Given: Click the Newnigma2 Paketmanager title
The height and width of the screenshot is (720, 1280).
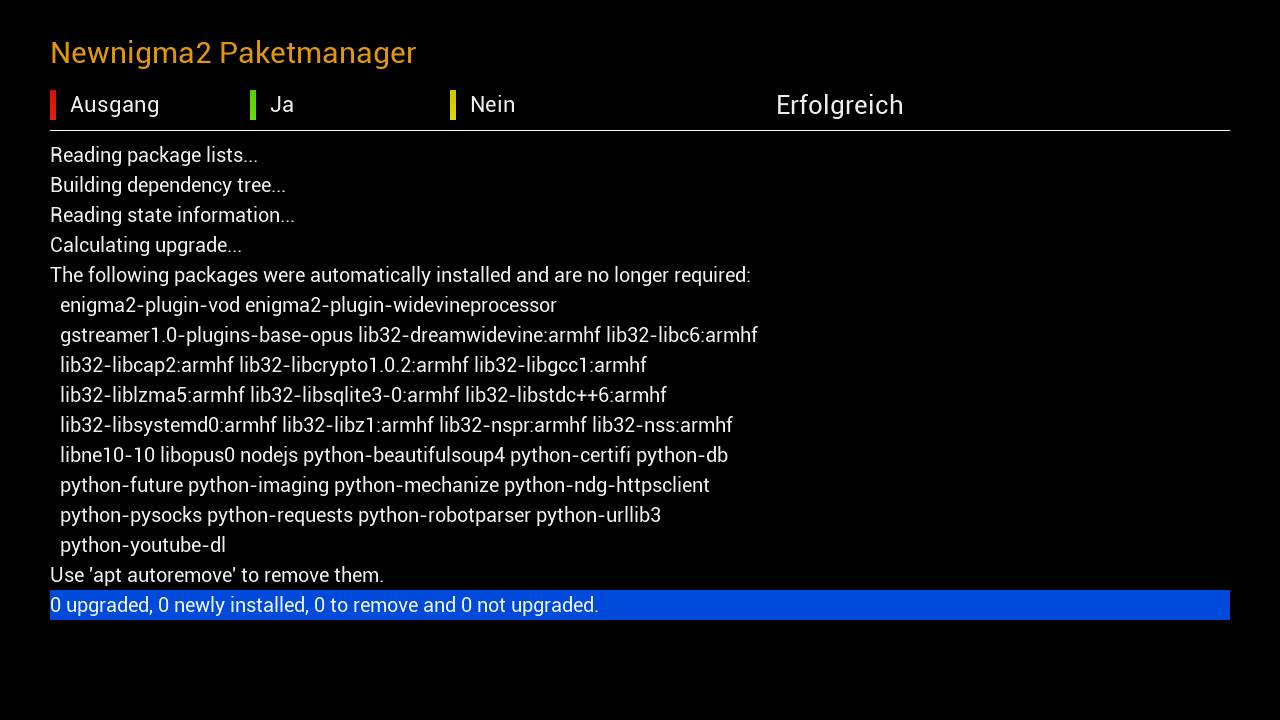Looking at the screenshot, I should (x=233, y=53).
